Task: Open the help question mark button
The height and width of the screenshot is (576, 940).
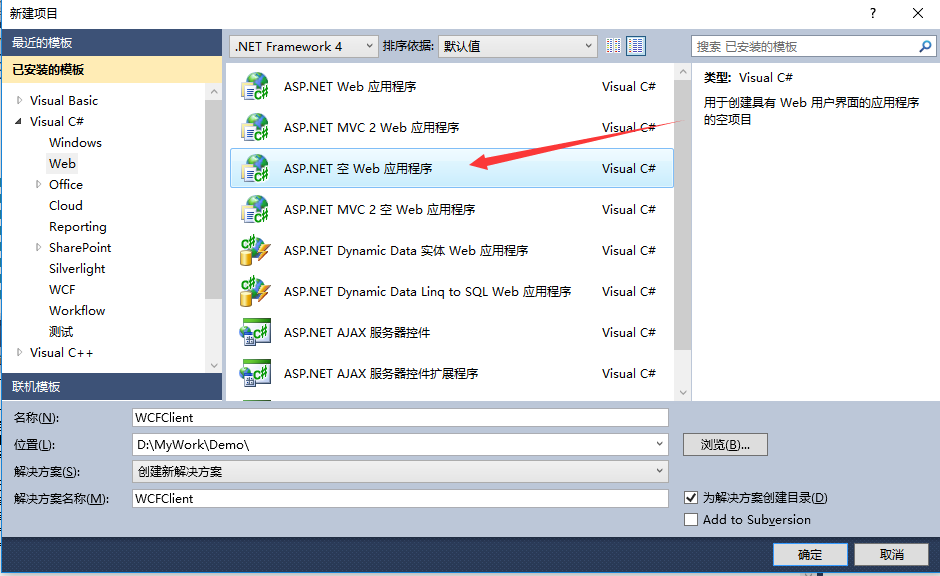Action: [x=873, y=13]
